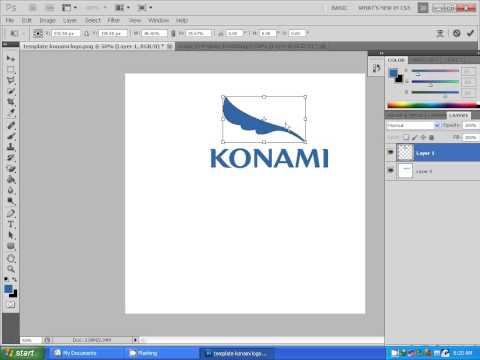Image resolution: width=480 pixels, height=360 pixels.
Task: Collapse the panel dock with the double arrow
Action: [x=381, y=53]
